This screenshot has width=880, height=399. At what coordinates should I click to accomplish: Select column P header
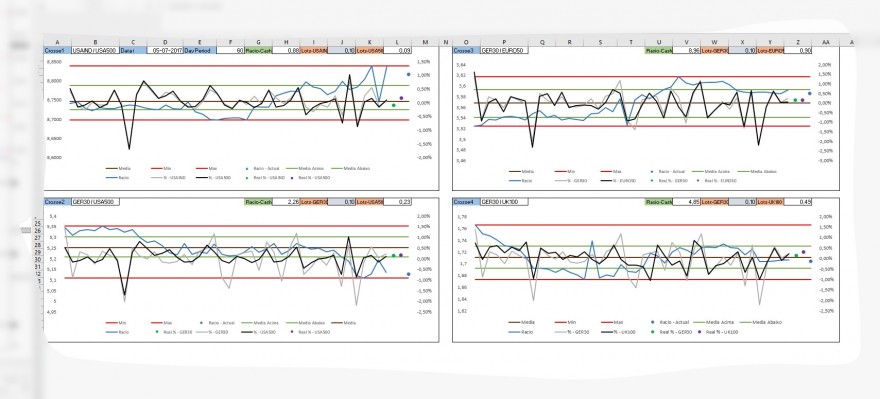point(504,42)
